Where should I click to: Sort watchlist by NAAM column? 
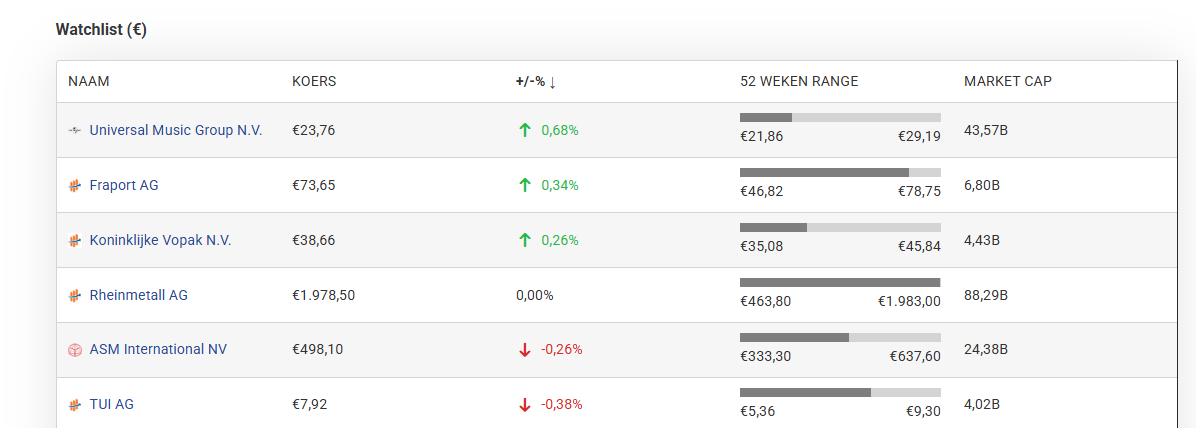(x=89, y=82)
